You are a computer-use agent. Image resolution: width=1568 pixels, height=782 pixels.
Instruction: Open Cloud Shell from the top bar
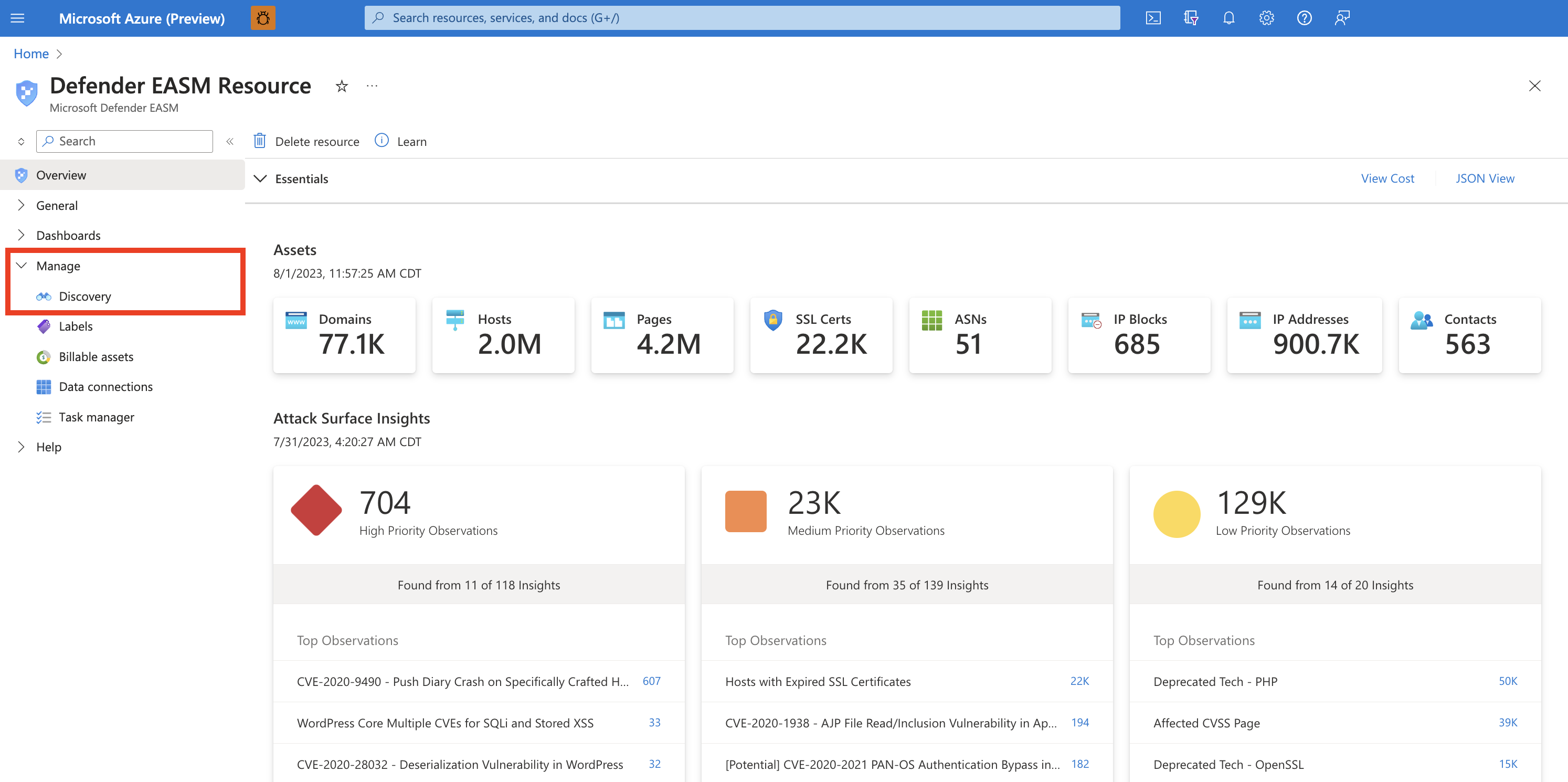(x=1152, y=18)
